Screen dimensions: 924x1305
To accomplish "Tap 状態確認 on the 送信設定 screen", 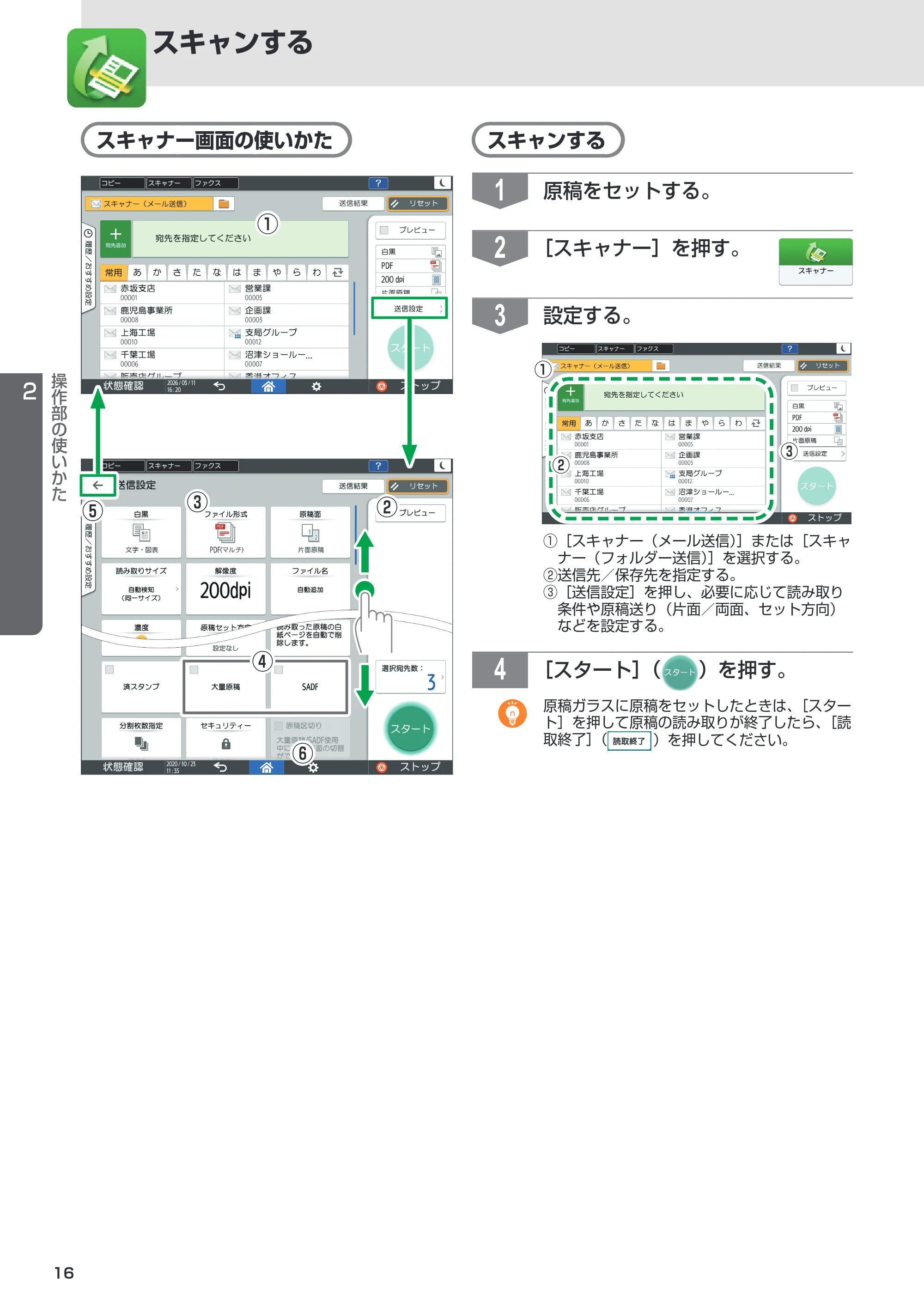I will [123, 767].
